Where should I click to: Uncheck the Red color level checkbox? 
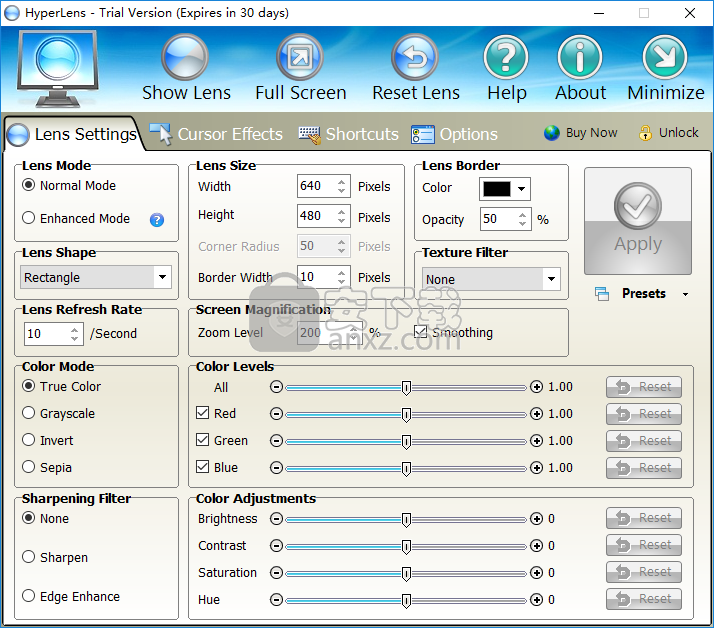pyautogui.click(x=202, y=413)
